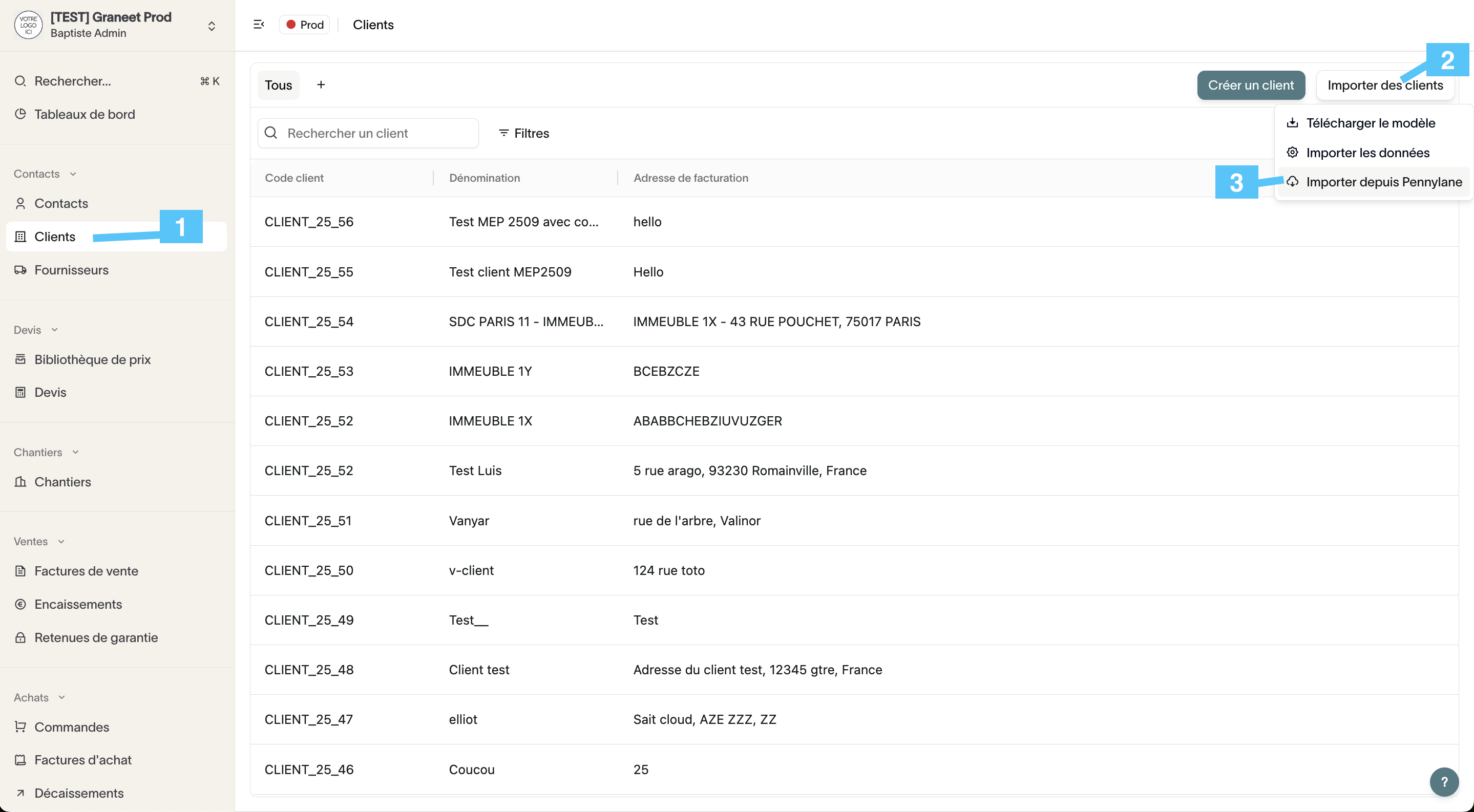Switch to the Tous tab

pyautogui.click(x=278, y=85)
